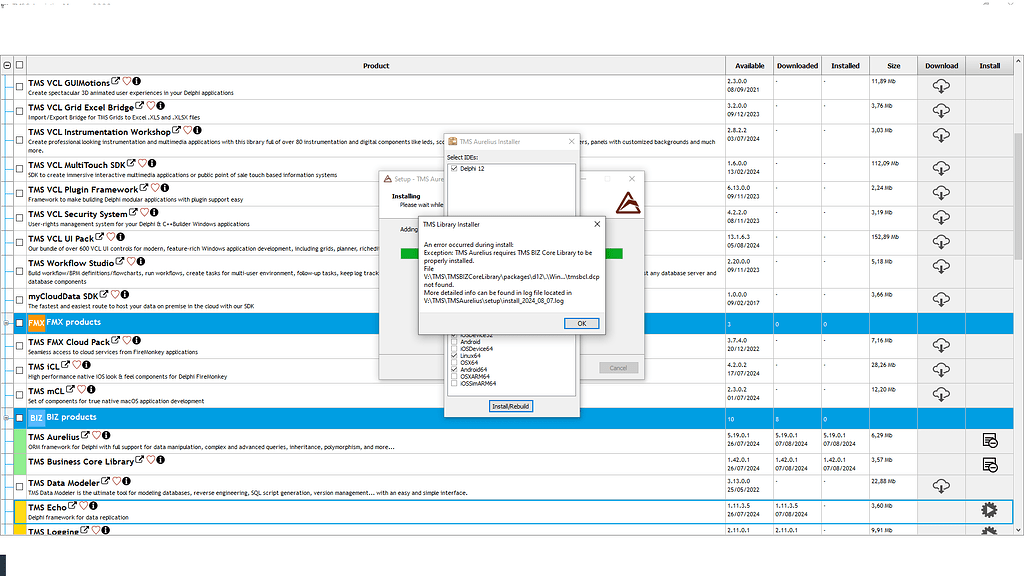Collapse the FMX products group row

click(x=8, y=322)
